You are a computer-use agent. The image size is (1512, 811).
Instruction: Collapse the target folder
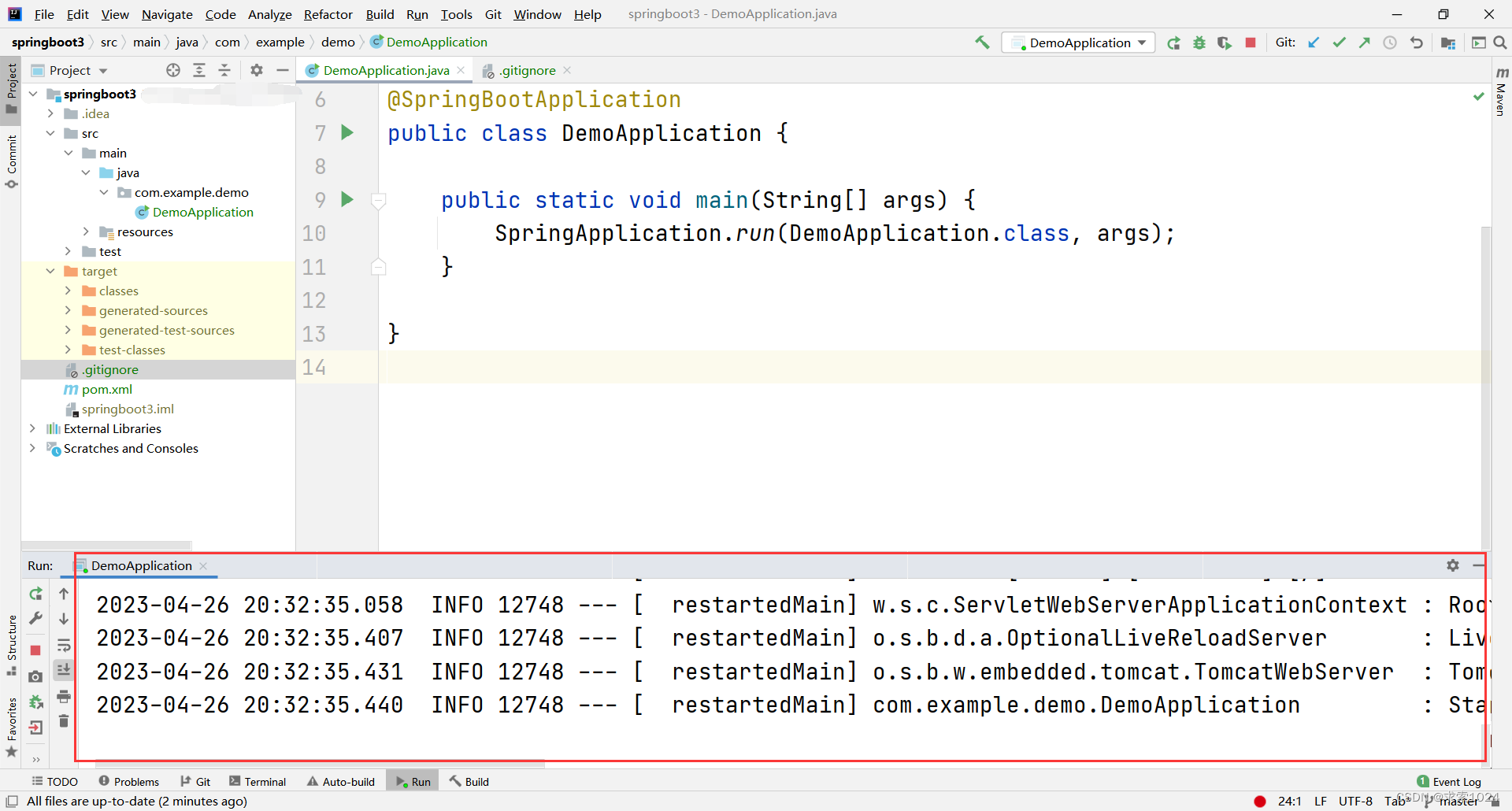pyautogui.click(x=51, y=271)
